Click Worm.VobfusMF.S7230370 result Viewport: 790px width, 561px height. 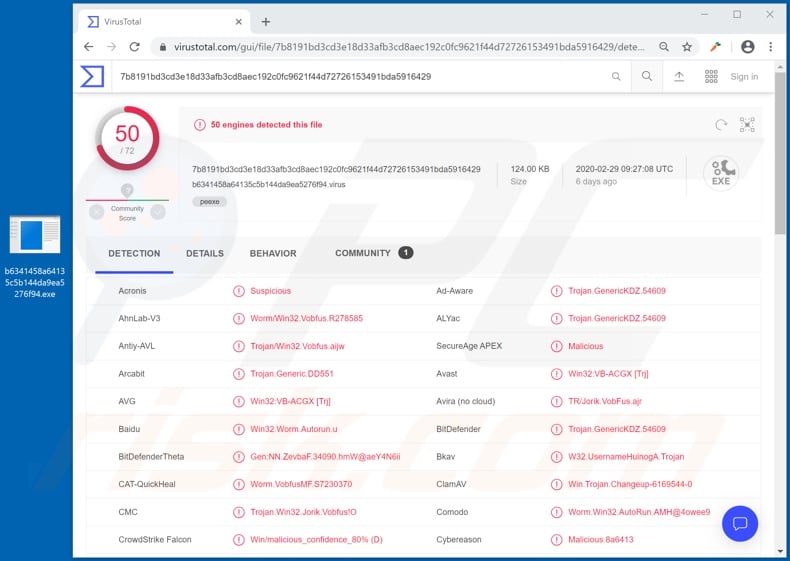click(x=301, y=484)
